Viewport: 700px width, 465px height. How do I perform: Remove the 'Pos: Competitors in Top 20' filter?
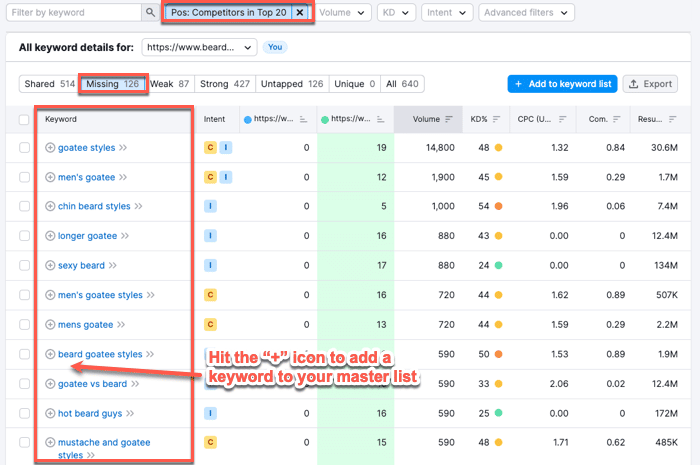pyautogui.click(x=299, y=13)
